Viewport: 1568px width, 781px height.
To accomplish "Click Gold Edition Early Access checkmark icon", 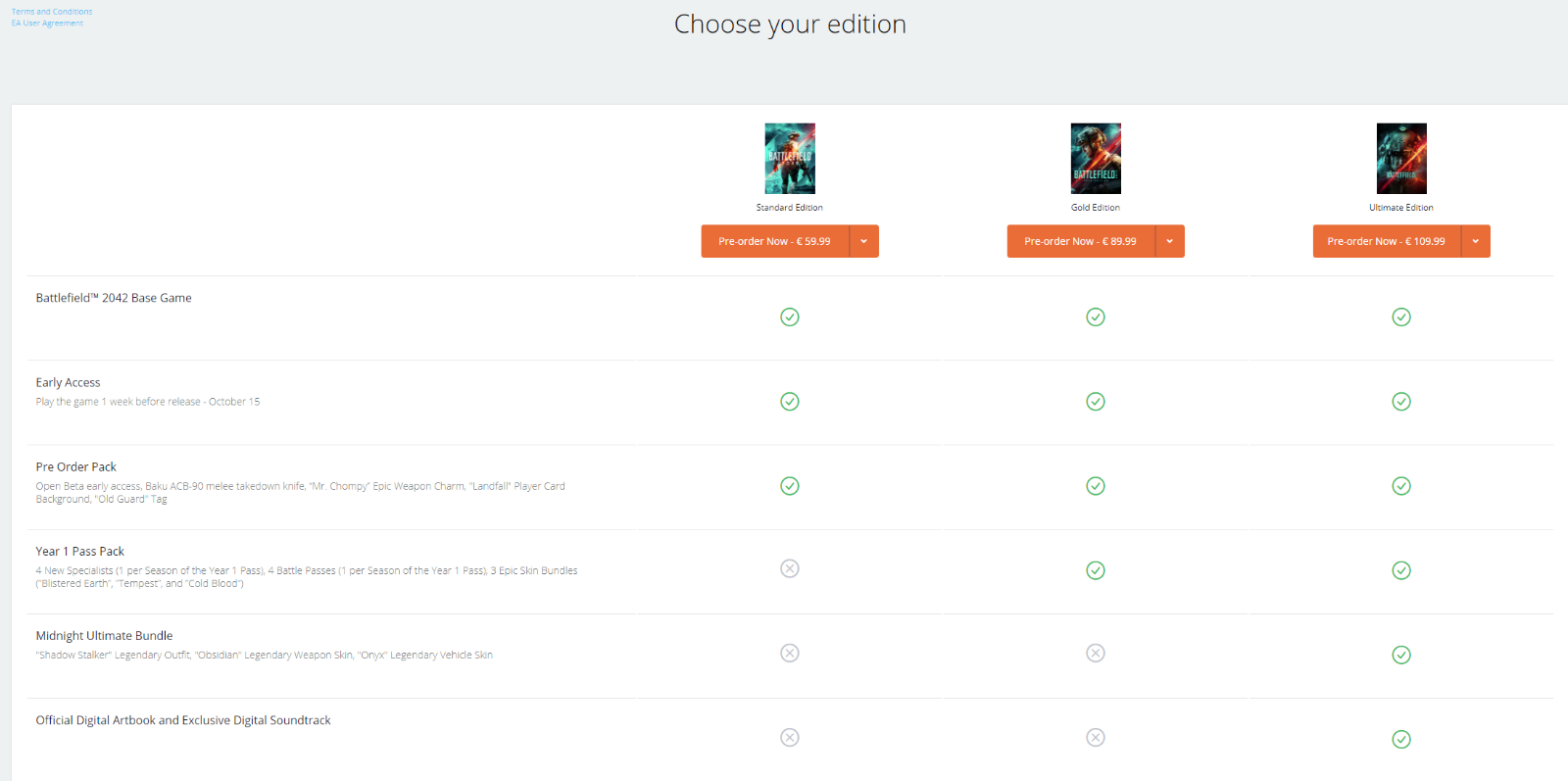I will [x=1096, y=402].
